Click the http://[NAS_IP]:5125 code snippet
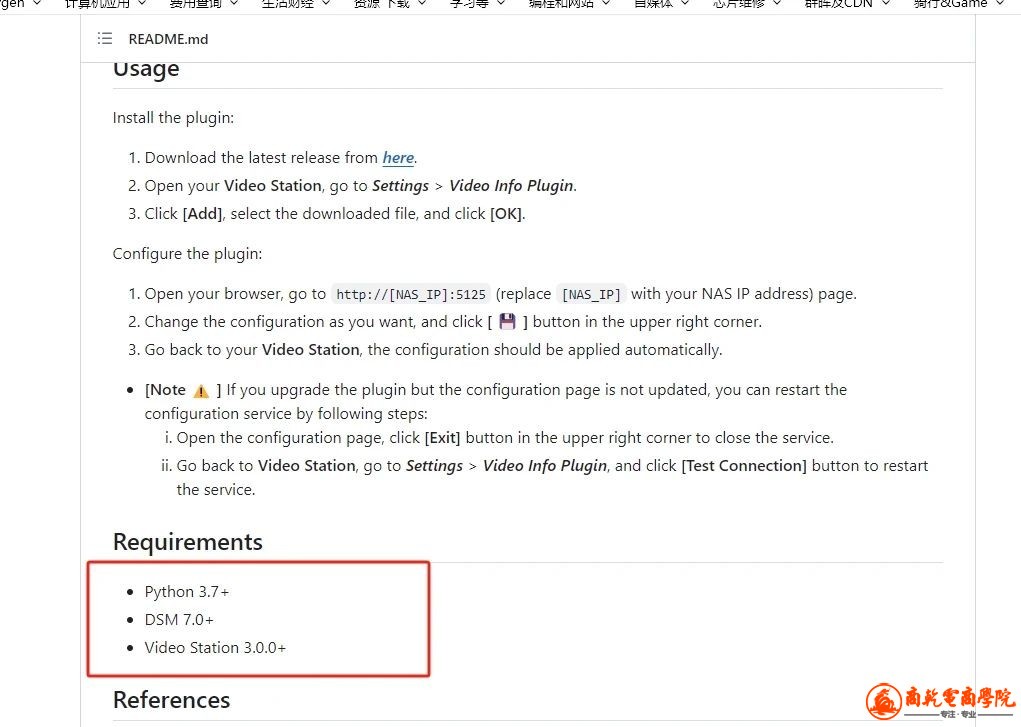This screenshot has width=1021, height=727. click(411, 294)
